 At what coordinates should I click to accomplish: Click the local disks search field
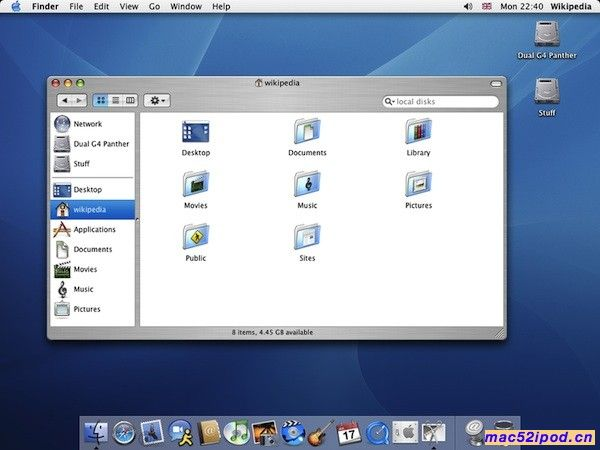(x=441, y=101)
